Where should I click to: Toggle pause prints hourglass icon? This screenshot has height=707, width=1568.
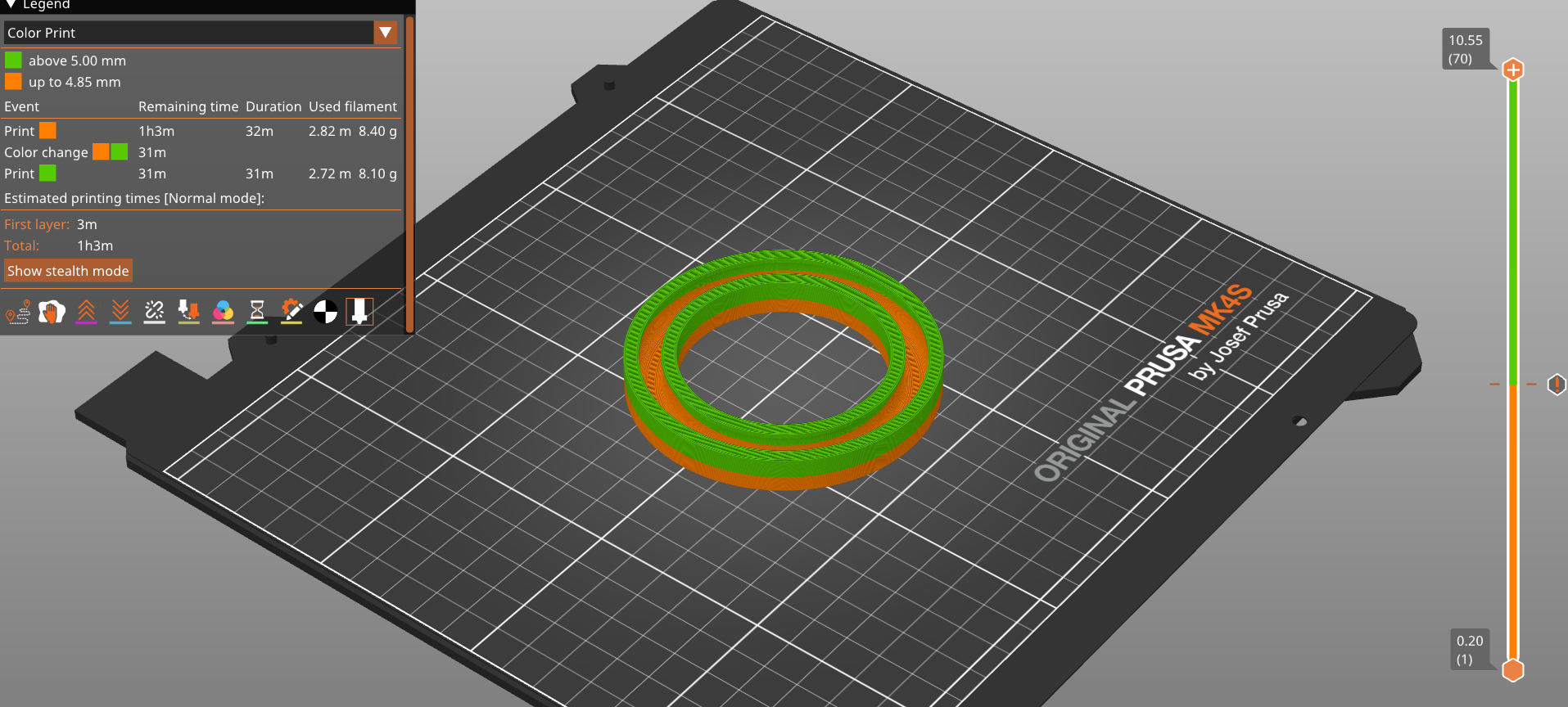(x=257, y=312)
